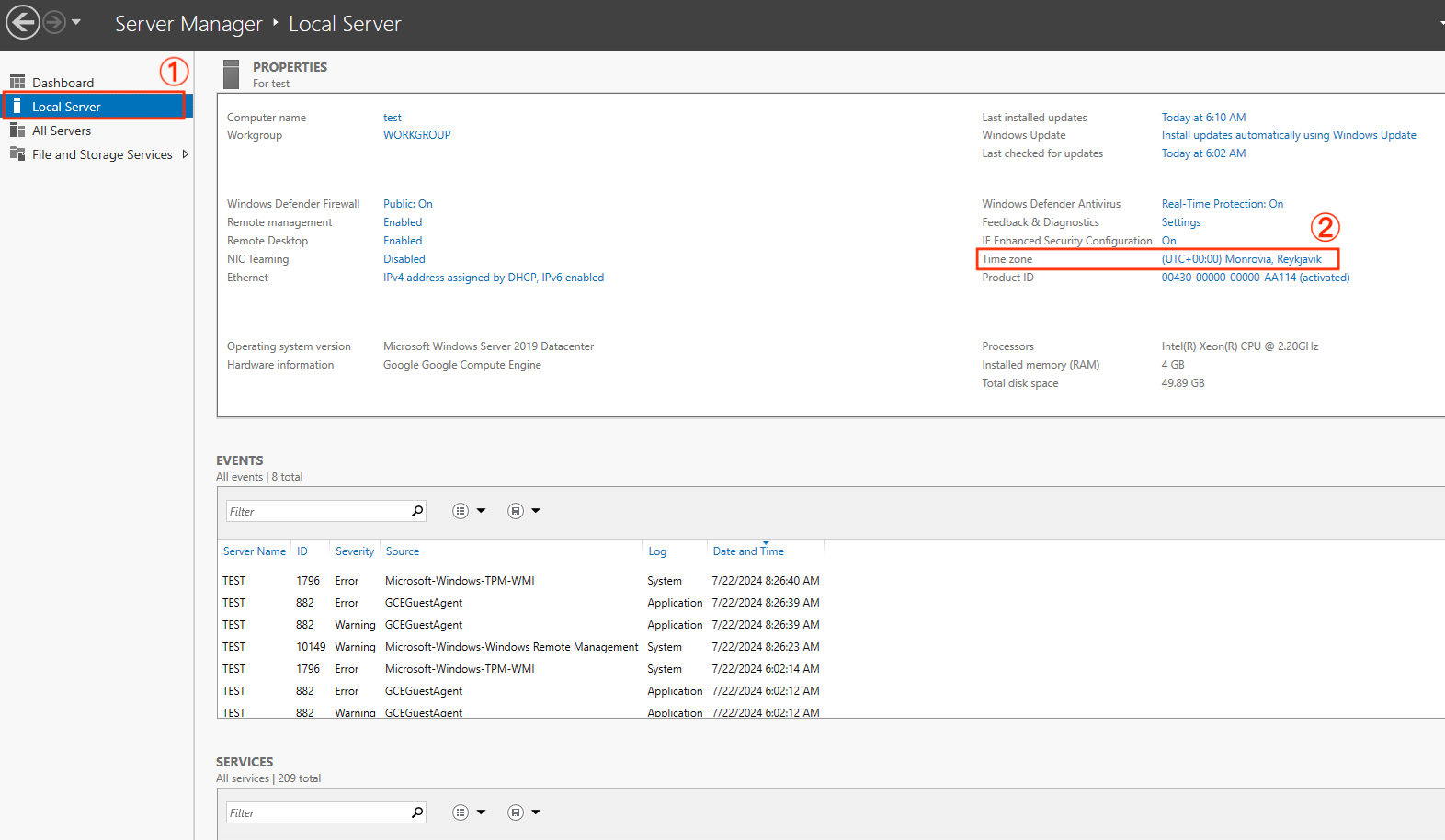Click Events filter search magnifier icon
Screen dimensions: 1445x840
417,511
